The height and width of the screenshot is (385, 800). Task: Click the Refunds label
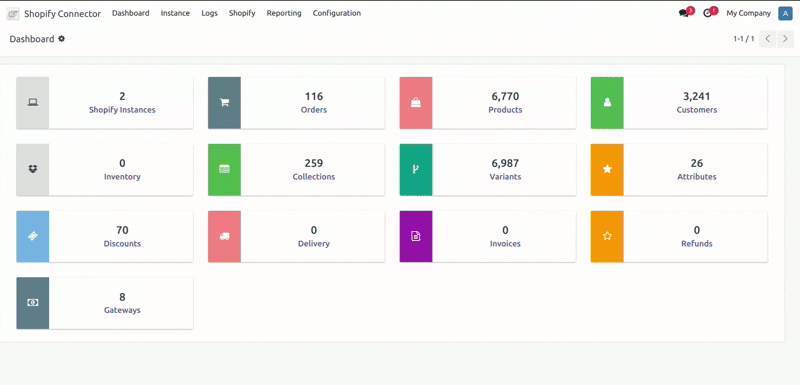coord(697,243)
